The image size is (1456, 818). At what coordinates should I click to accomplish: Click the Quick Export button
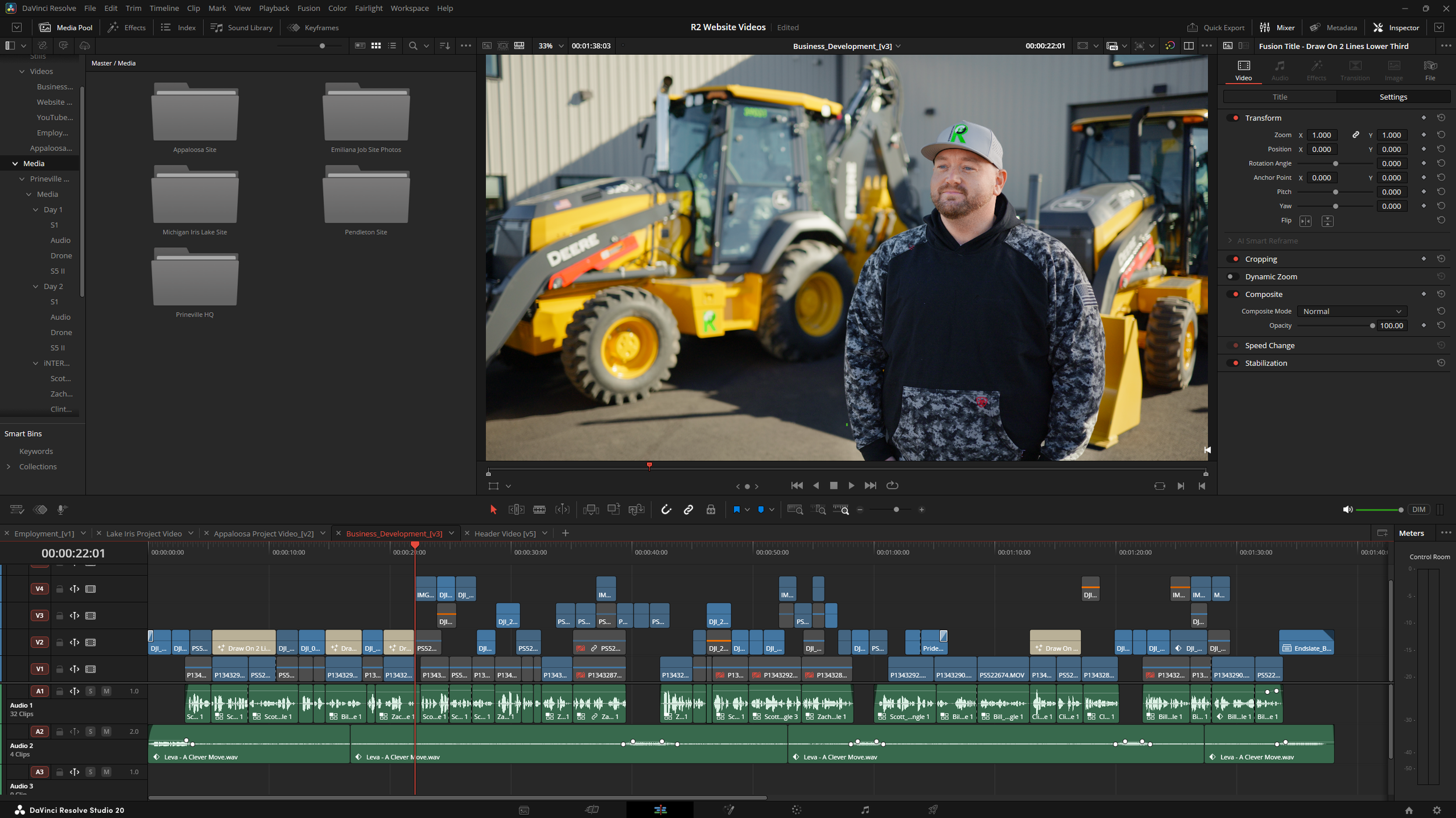1216,27
